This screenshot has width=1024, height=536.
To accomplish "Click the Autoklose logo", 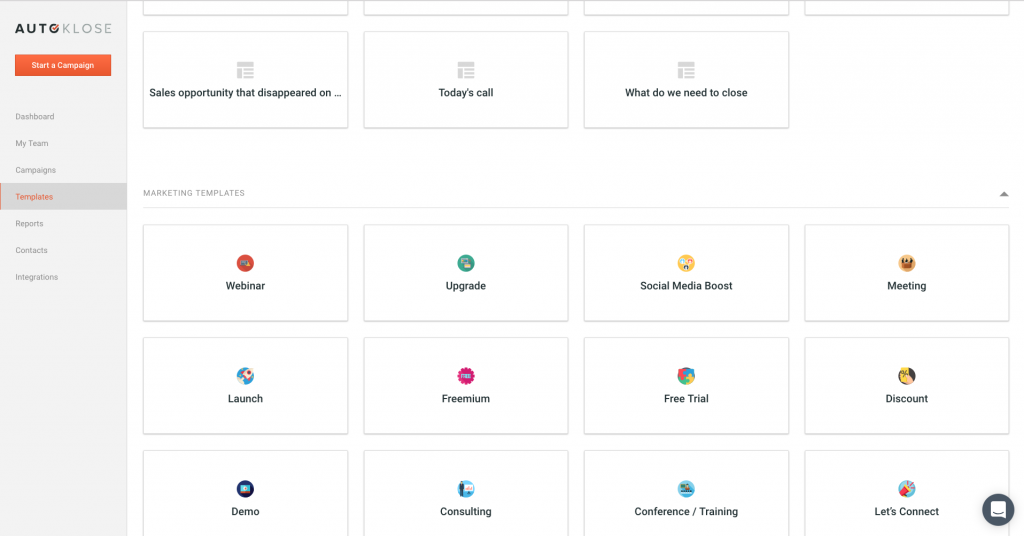I will (x=63, y=29).
